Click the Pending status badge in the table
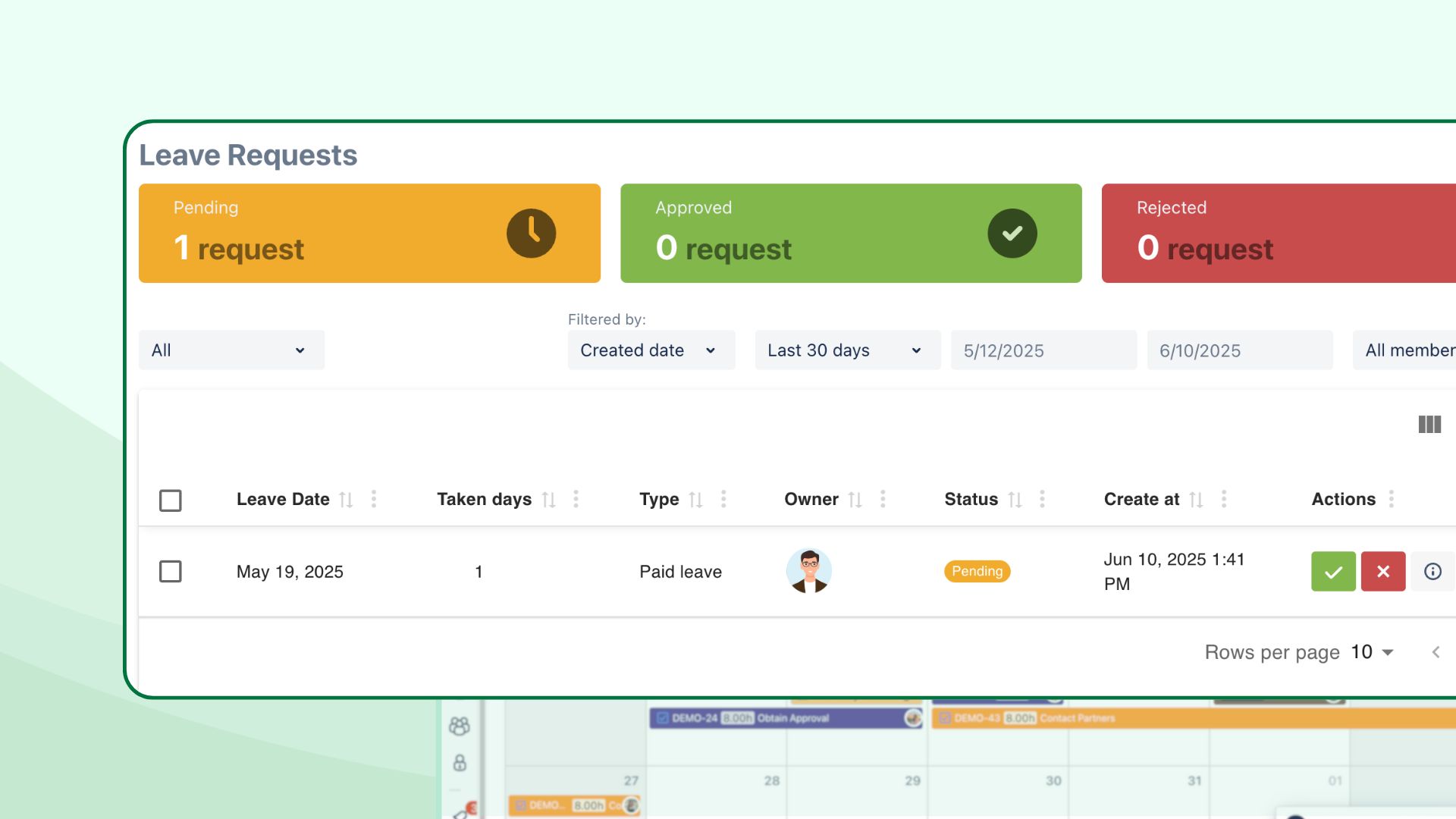The height and width of the screenshot is (819, 1456). [977, 571]
